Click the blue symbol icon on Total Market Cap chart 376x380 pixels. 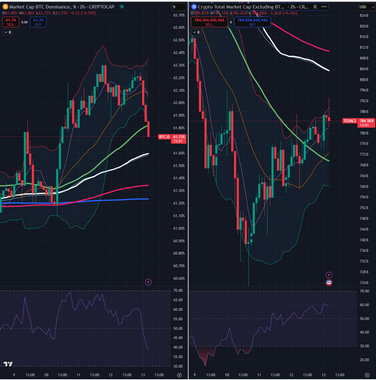(194, 7)
